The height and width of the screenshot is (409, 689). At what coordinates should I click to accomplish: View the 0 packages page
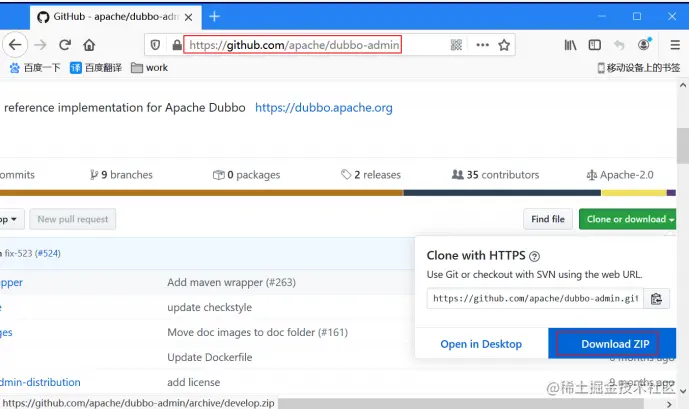click(247, 175)
